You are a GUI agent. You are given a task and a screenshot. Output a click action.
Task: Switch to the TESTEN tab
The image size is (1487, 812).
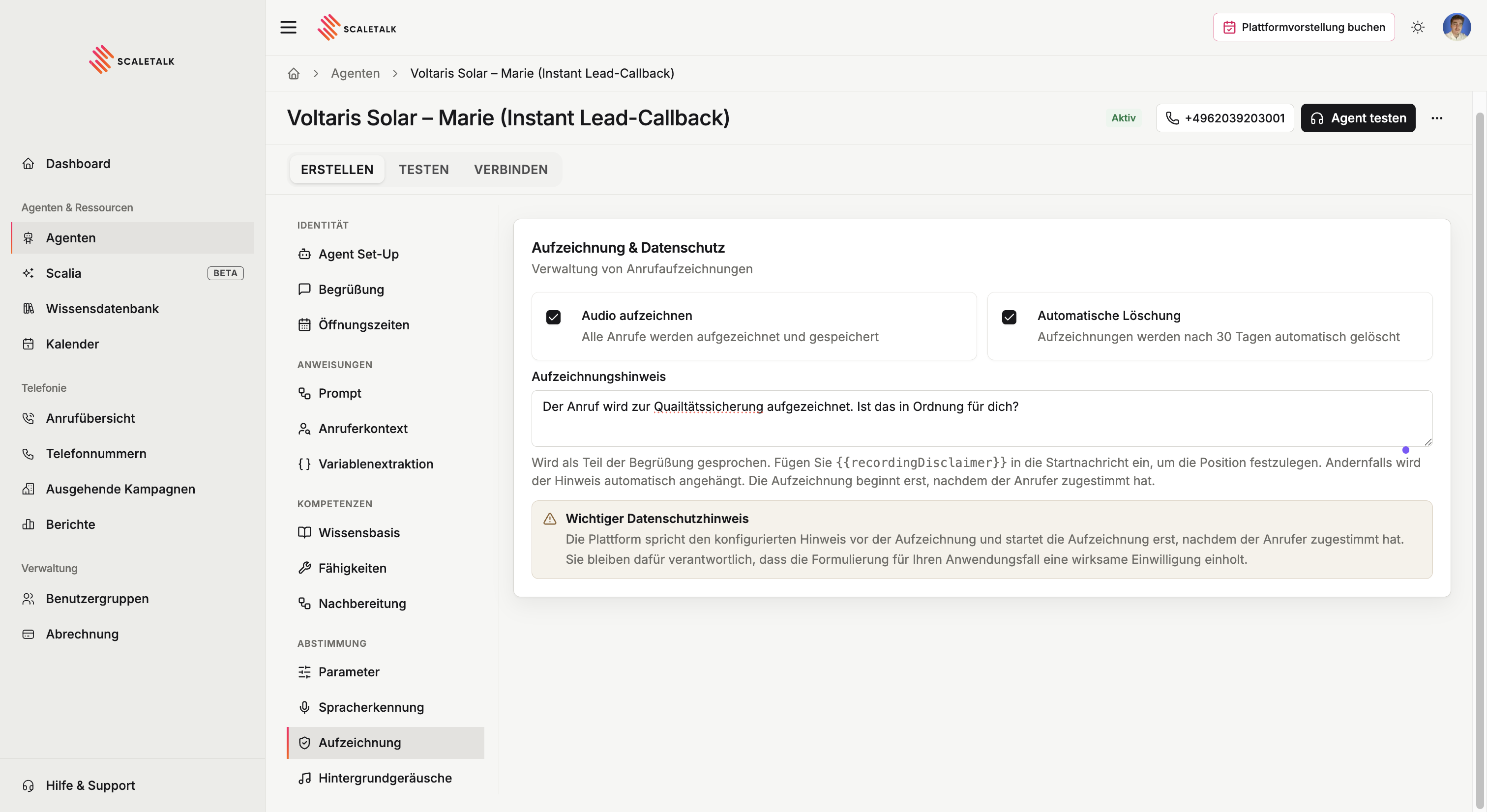[x=424, y=170]
